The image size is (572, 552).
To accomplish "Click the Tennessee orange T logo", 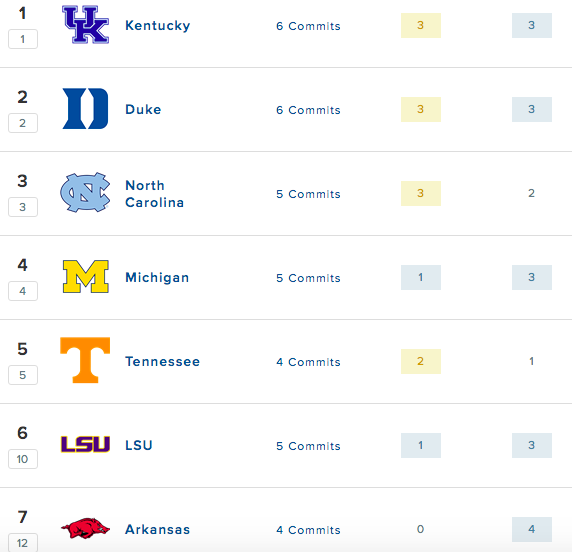I will click(x=85, y=360).
